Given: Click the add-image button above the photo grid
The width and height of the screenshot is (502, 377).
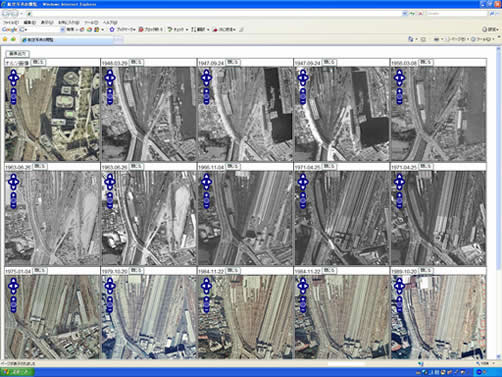Looking at the screenshot, I should [18, 53].
